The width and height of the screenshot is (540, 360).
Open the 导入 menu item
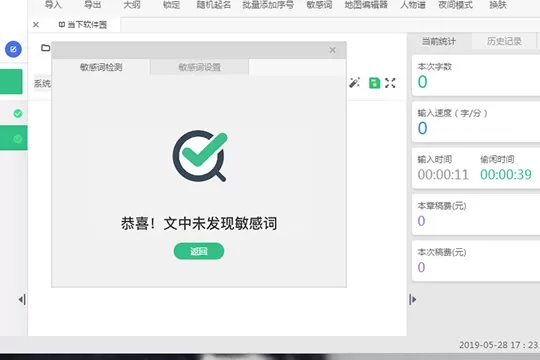pos(53,5)
